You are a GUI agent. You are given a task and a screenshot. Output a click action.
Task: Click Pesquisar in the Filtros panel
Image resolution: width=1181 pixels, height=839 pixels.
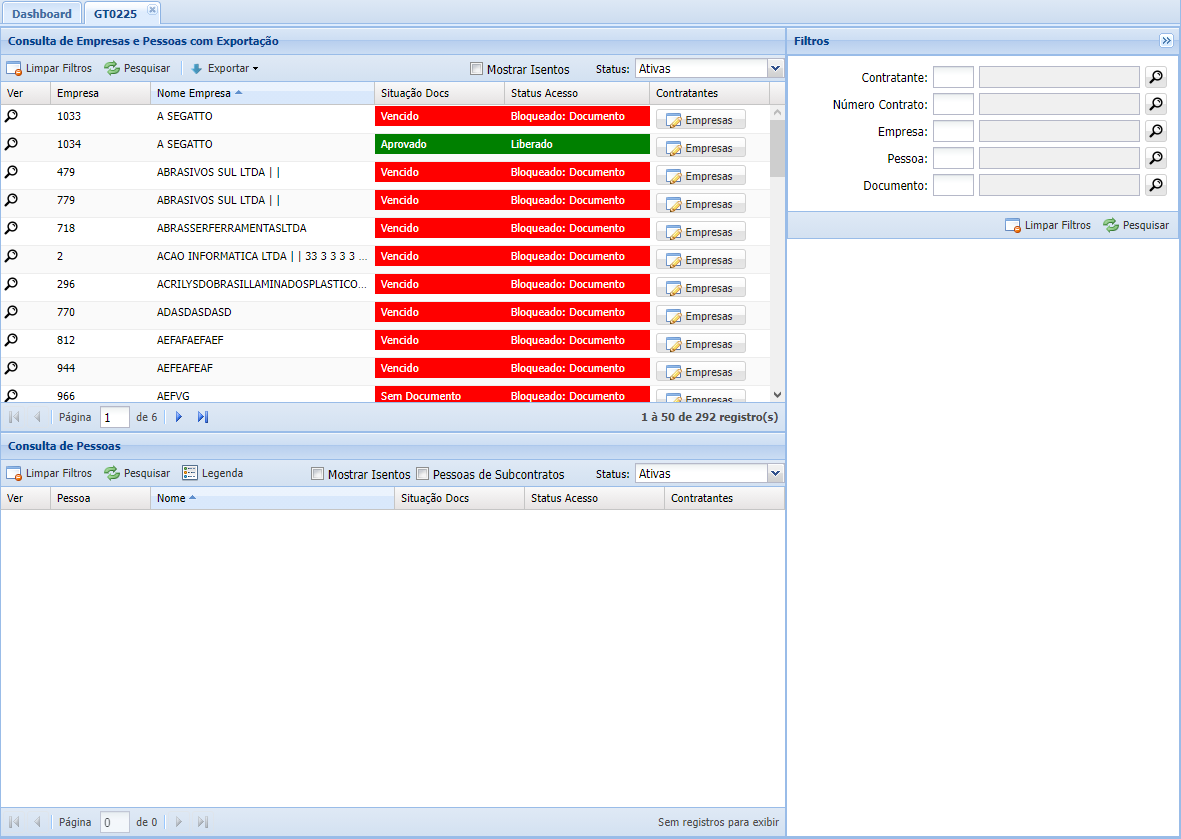coord(1136,225)
